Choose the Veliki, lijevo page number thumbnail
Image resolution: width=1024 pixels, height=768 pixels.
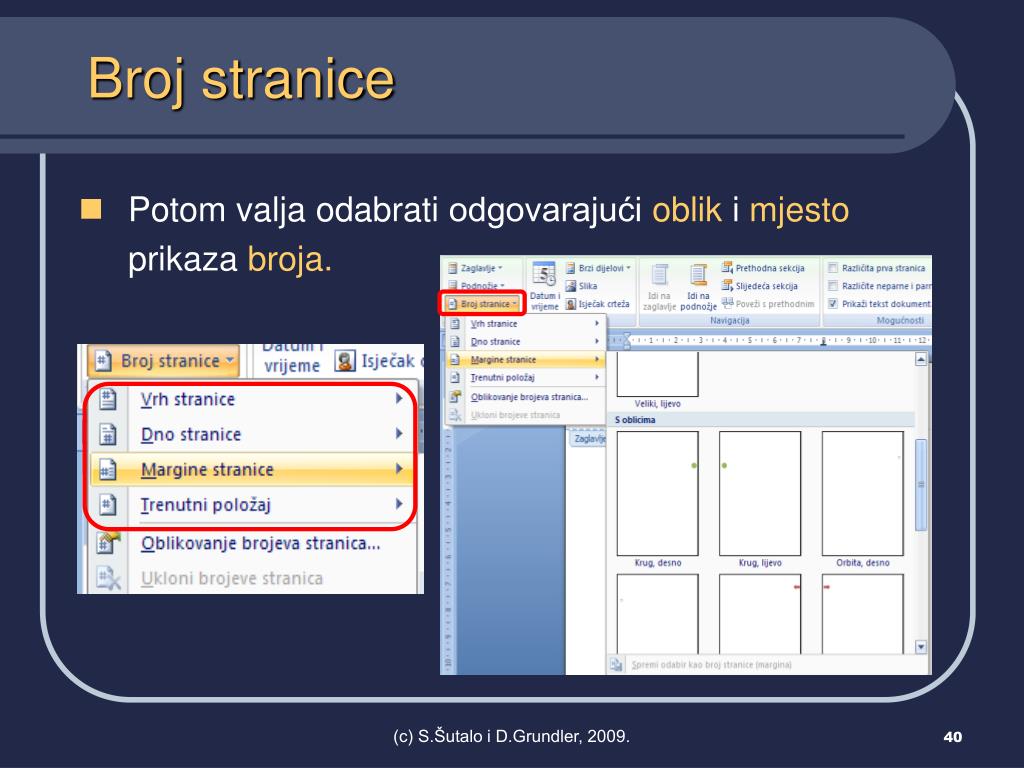(657, 375)
